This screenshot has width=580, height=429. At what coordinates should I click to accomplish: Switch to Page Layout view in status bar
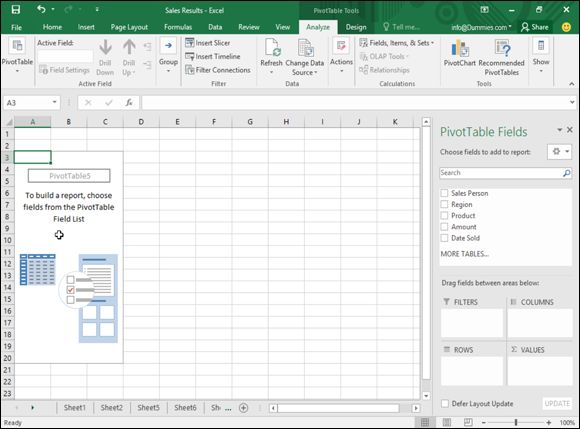pyautogui.click(x=446, y=422)
